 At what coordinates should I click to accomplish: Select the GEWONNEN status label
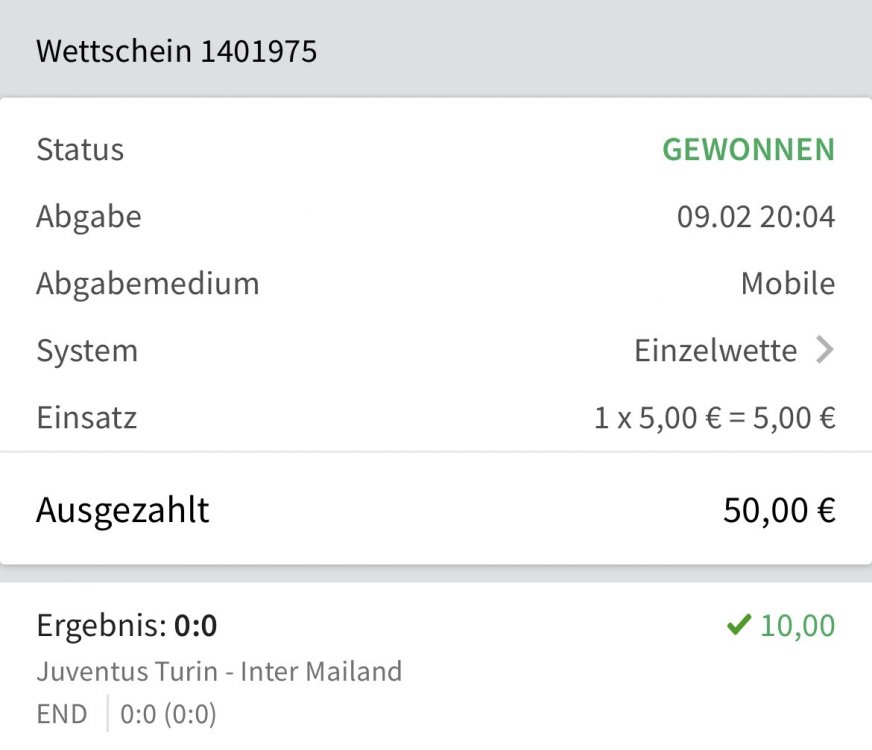click(749, 150)
